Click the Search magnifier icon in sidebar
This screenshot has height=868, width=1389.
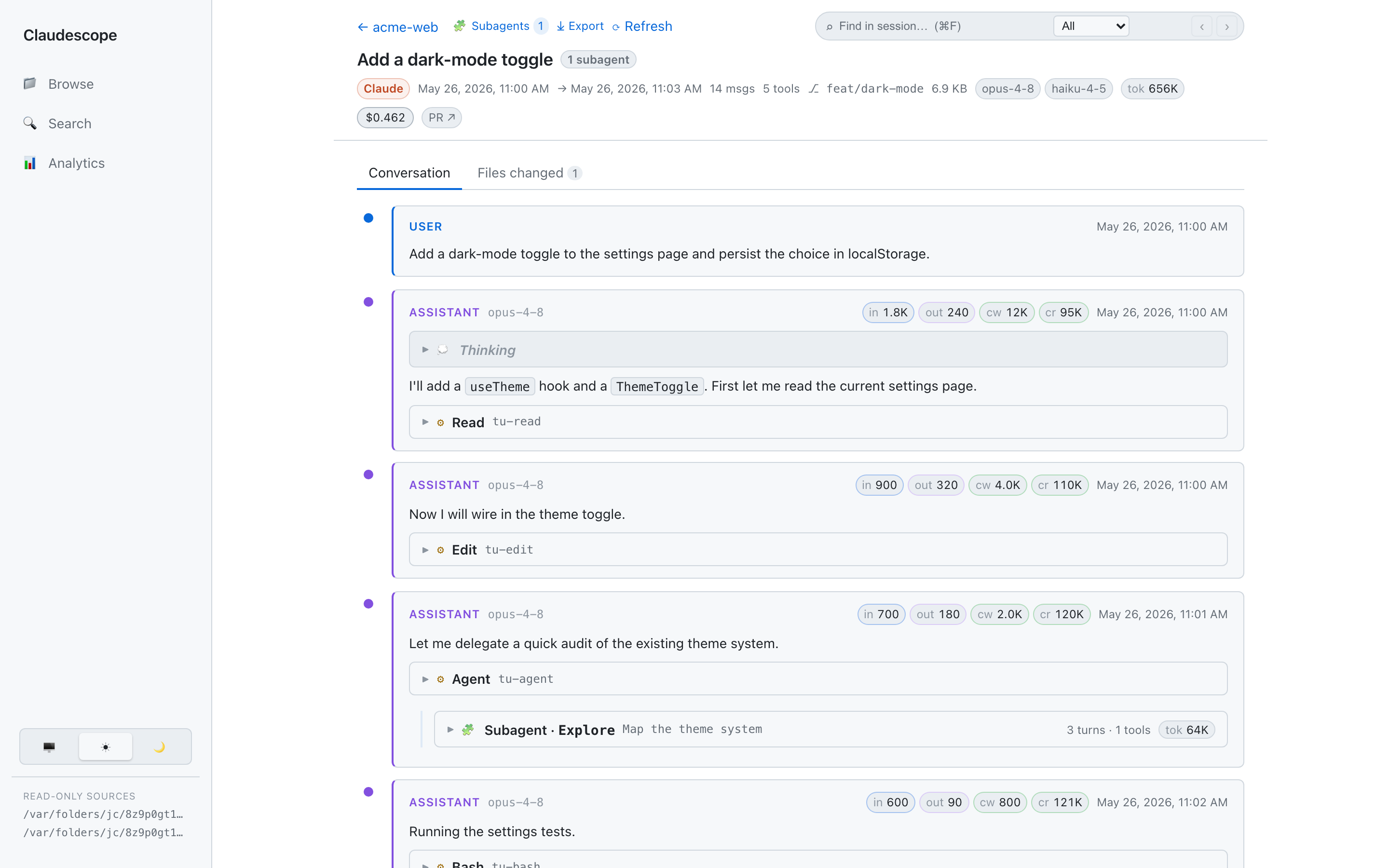pos(30,123)
